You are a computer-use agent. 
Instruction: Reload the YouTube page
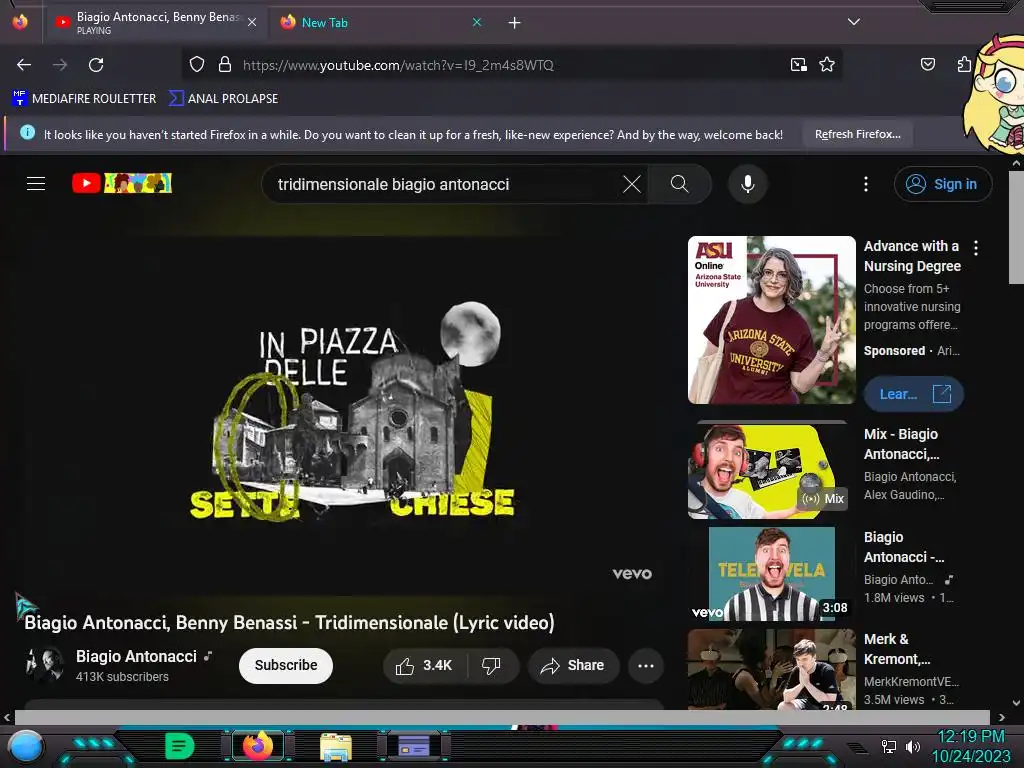[96, 65]
